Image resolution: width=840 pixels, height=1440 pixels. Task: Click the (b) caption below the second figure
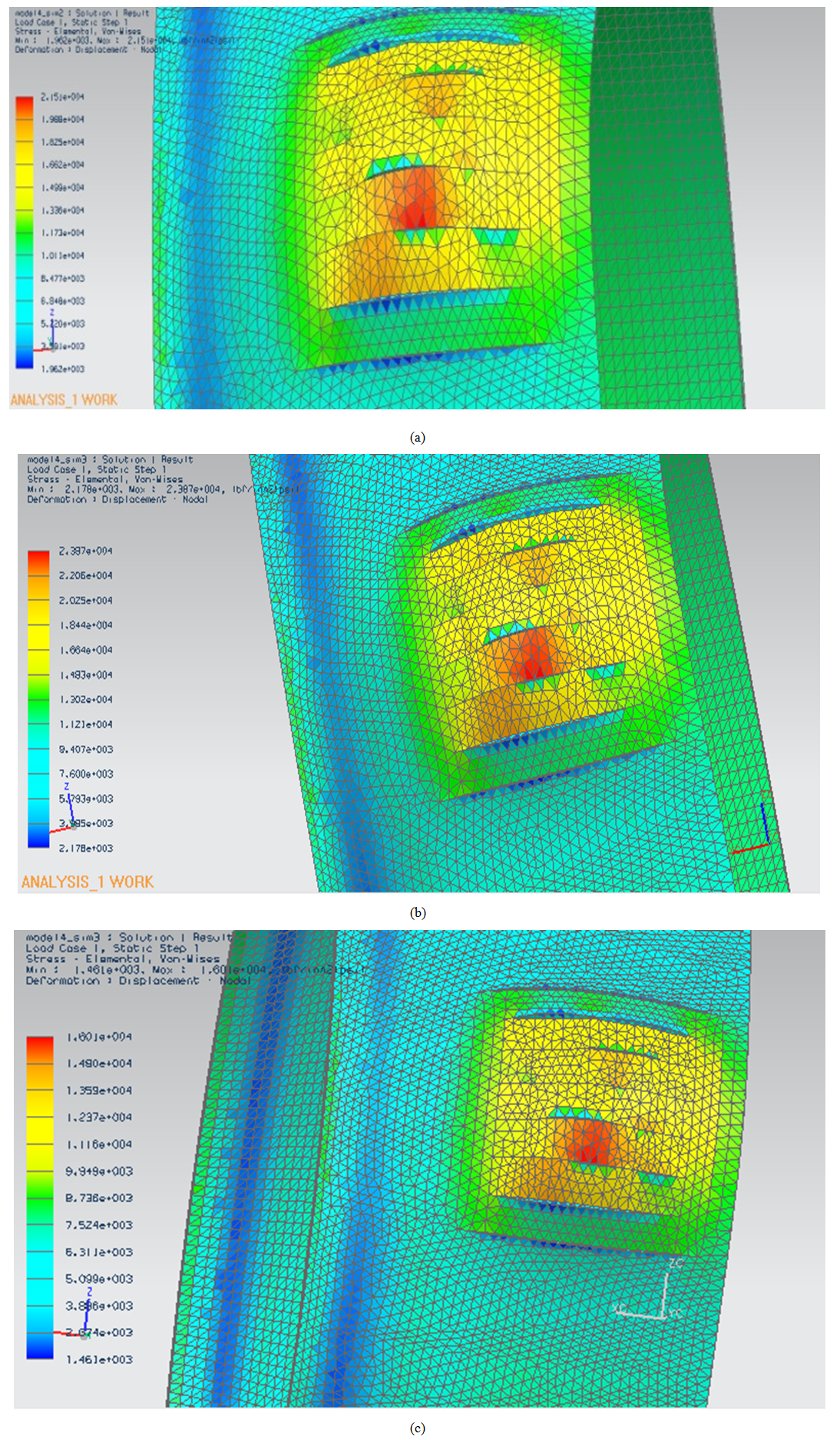[418, 912]
